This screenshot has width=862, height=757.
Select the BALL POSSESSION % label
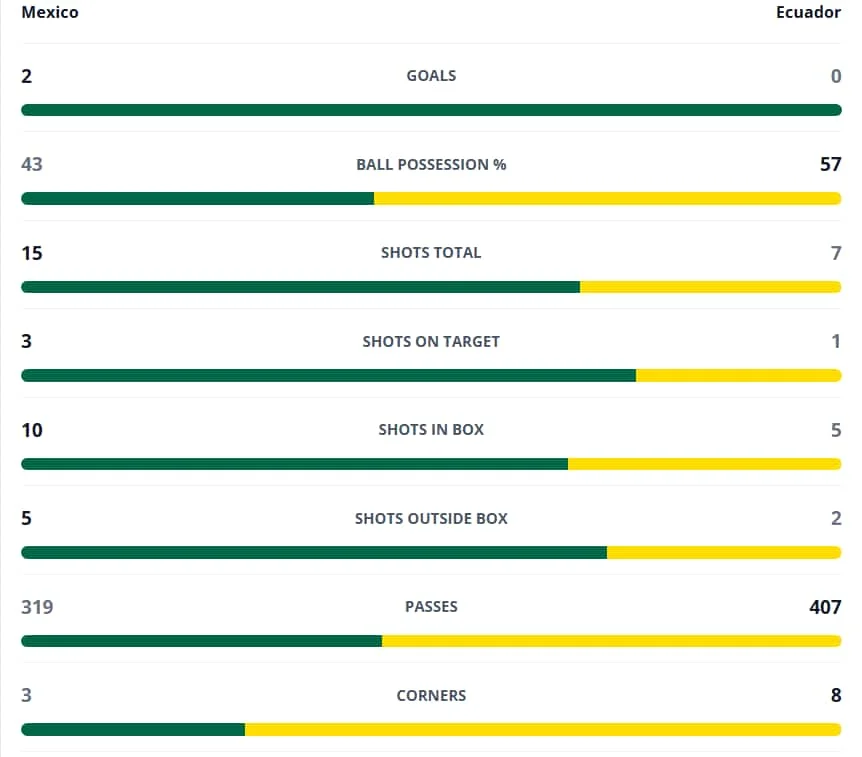tap(431, 164)
